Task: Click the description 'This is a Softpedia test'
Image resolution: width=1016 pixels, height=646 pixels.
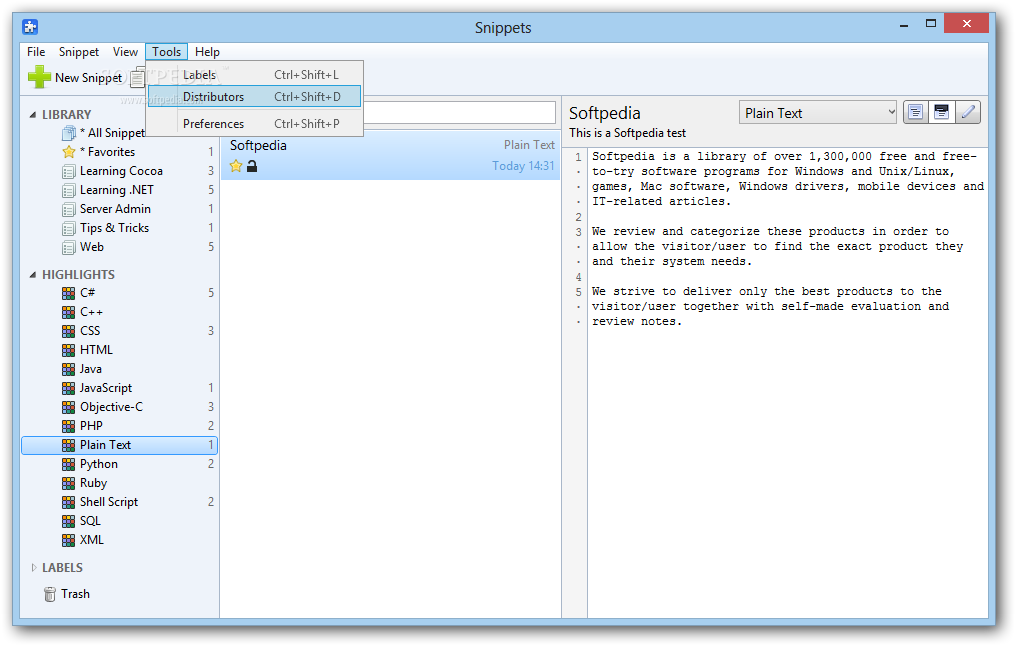Action: coord(627,133)
